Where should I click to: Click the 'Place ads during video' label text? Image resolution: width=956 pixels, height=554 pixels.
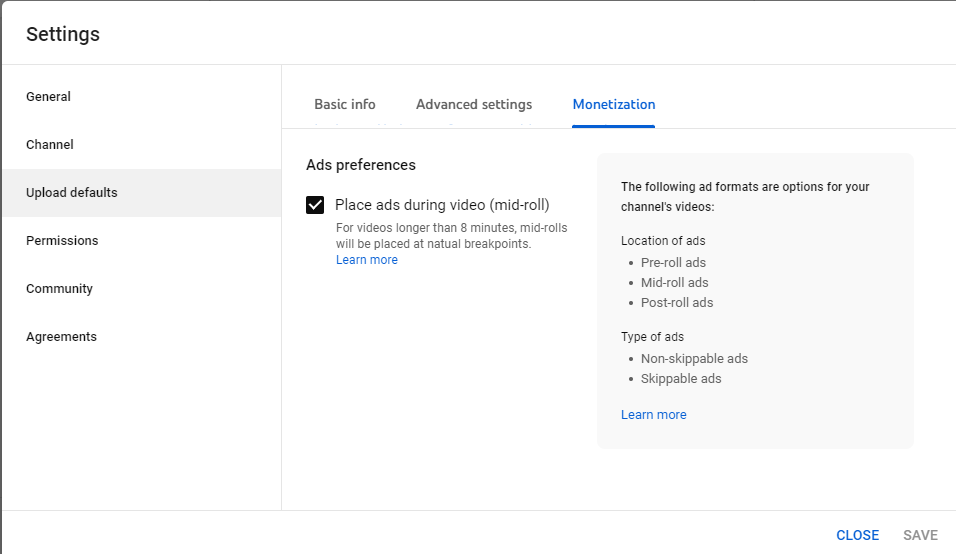click(442, 205)
